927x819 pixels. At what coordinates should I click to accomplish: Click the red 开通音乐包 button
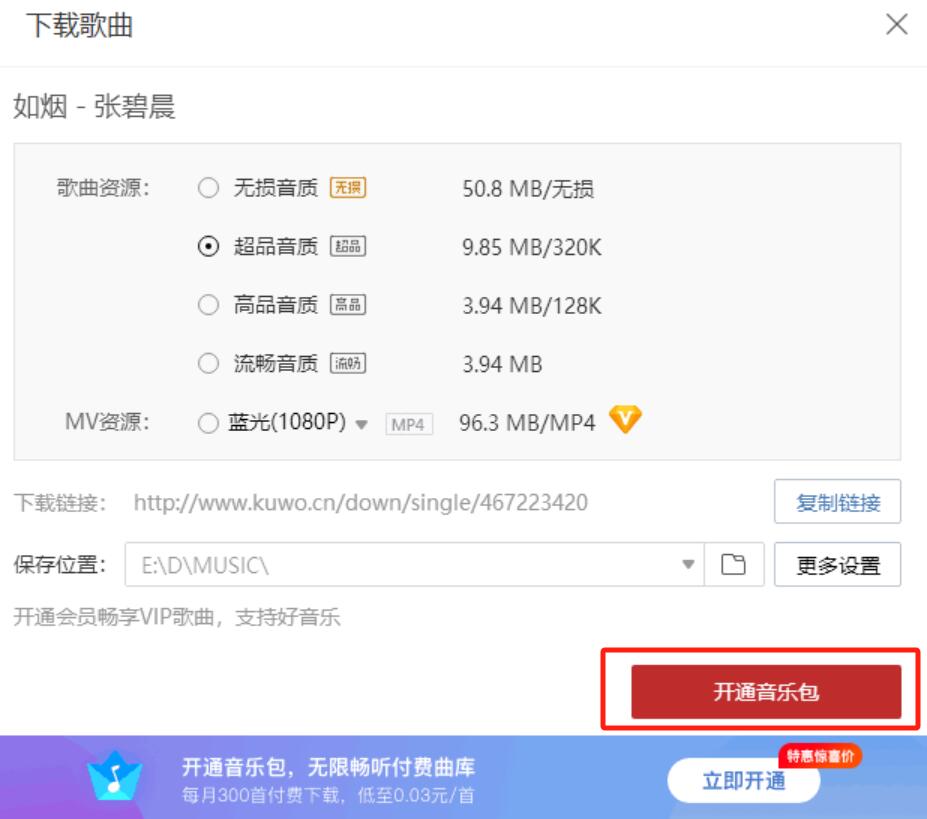pos(766,692)
